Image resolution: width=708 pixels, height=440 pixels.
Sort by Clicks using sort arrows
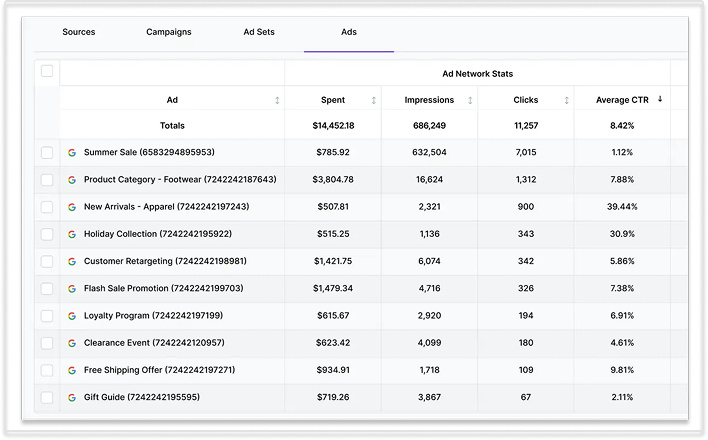tap(566, 100)
